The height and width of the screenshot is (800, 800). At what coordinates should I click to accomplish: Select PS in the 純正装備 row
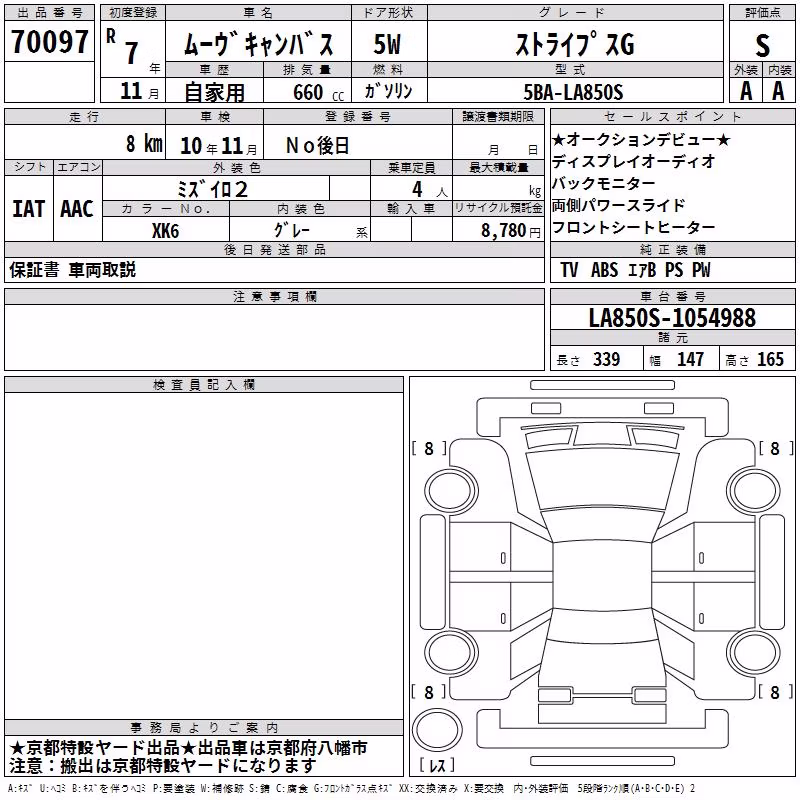[x=673, y=270]
